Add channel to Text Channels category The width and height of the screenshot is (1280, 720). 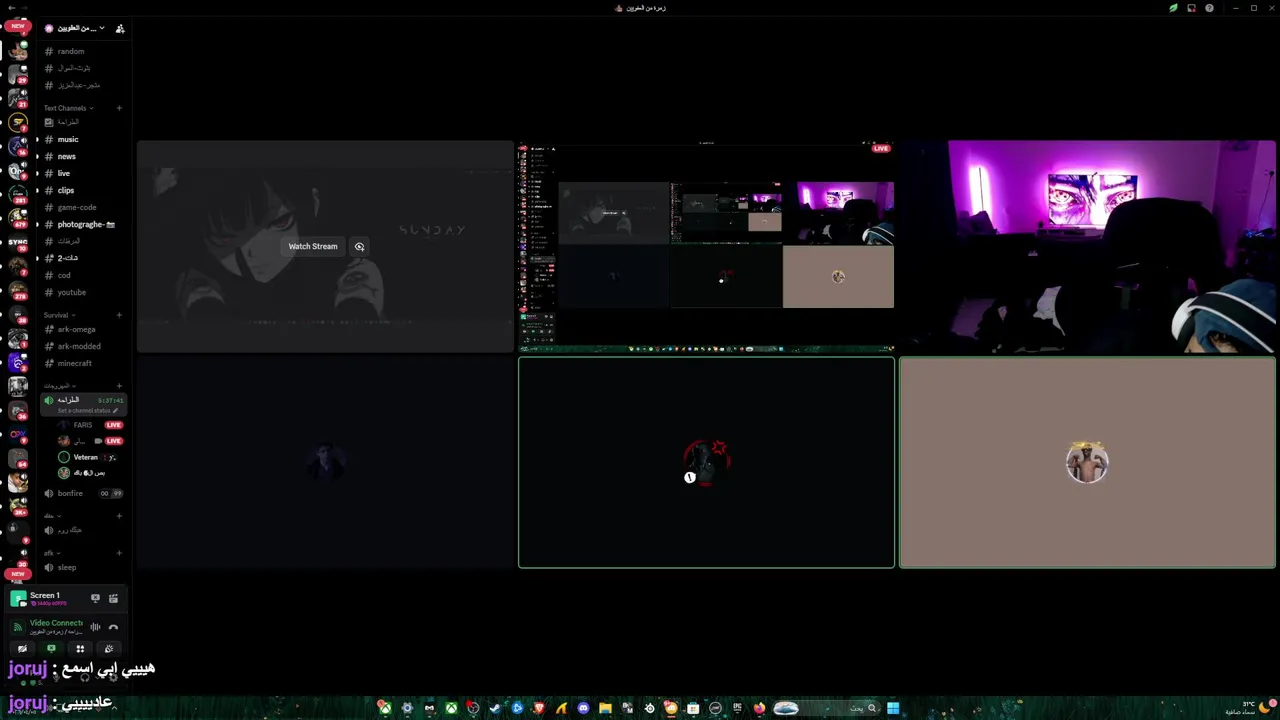click(x=119, y=108)
